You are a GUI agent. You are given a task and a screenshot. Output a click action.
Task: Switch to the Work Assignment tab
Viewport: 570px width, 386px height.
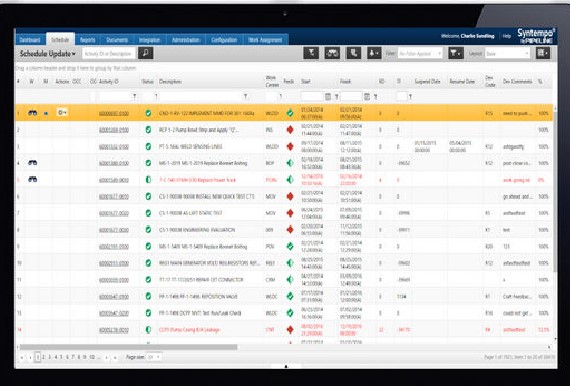pos(265,40)
